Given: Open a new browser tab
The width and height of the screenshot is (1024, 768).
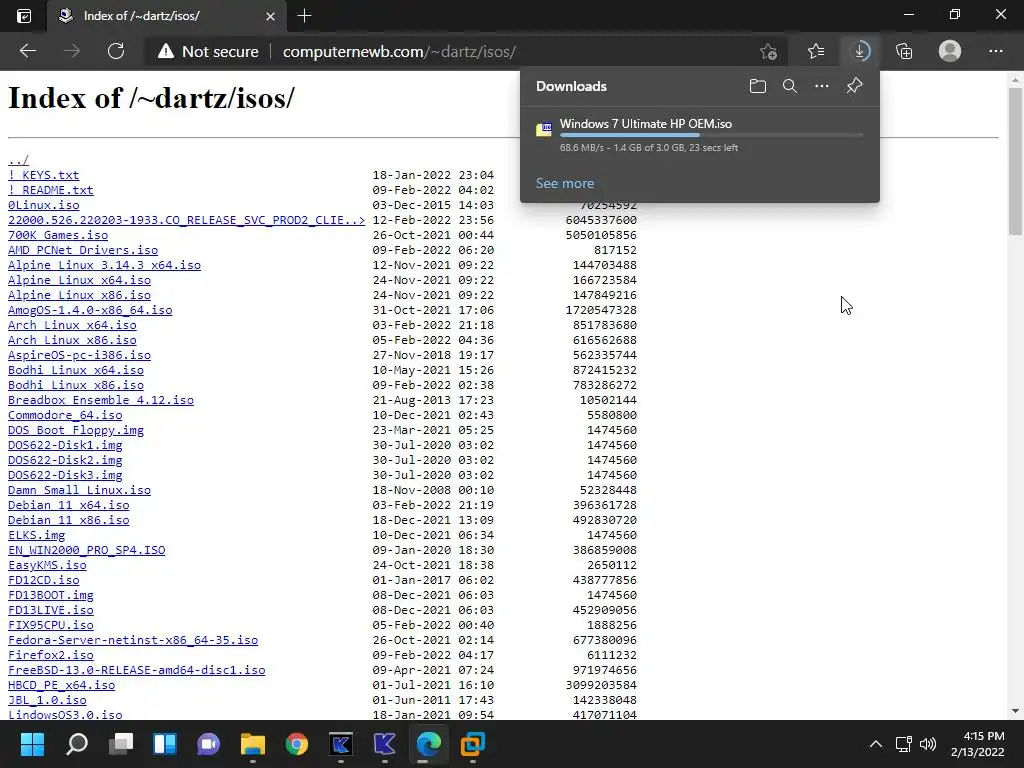Looking at the screenshot, I should point(304,16).
